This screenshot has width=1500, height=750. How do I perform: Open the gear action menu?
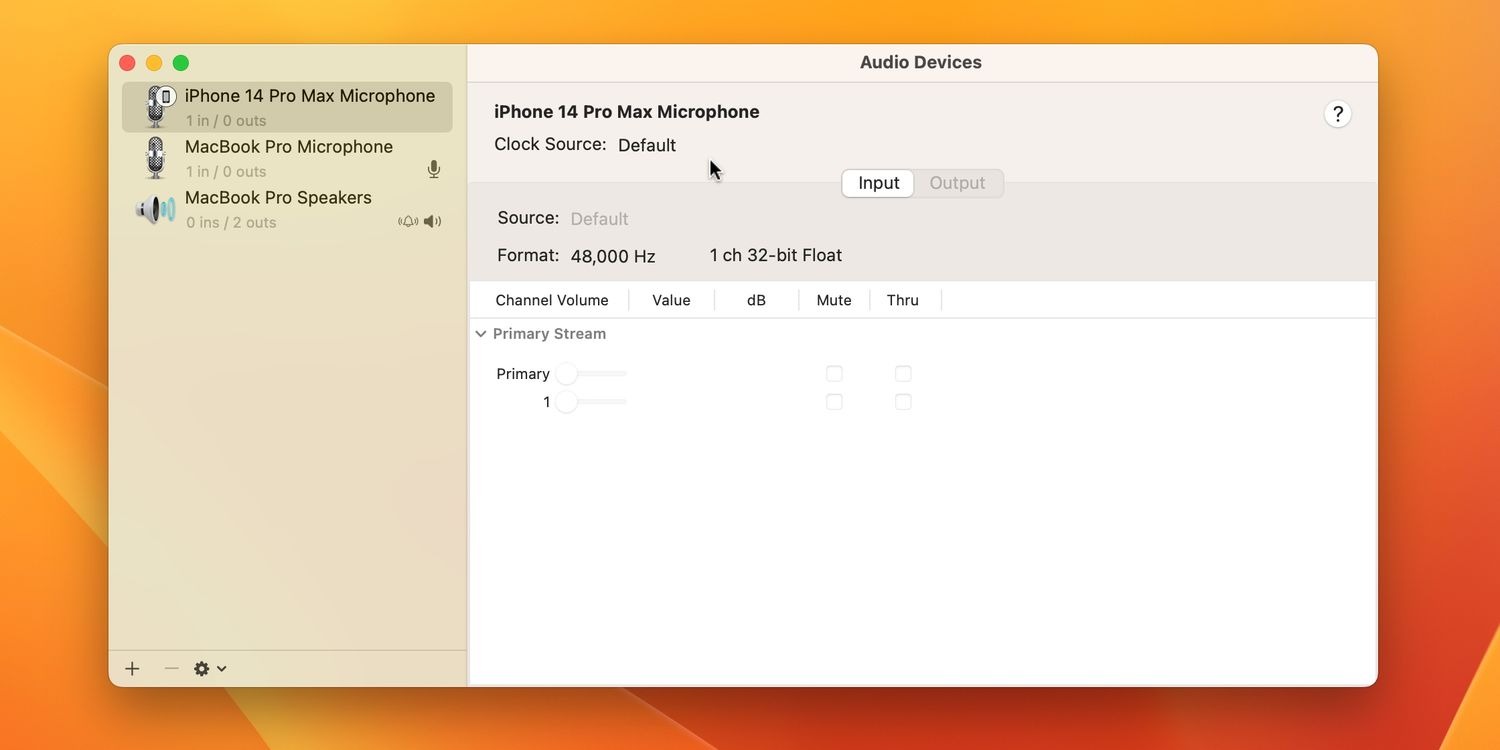210,669
